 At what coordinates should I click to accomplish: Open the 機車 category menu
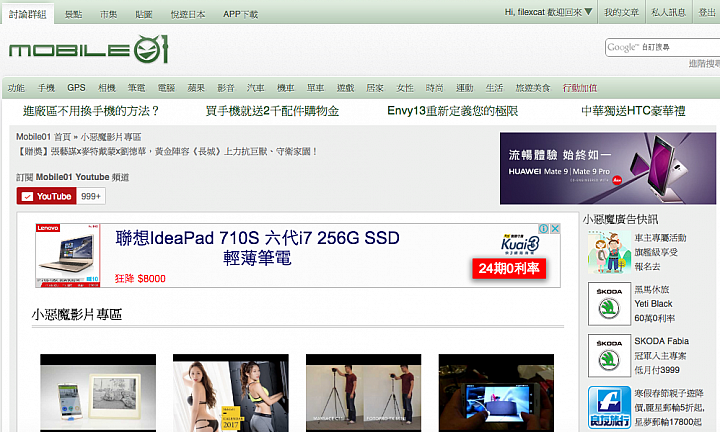(x=286, y=88)
